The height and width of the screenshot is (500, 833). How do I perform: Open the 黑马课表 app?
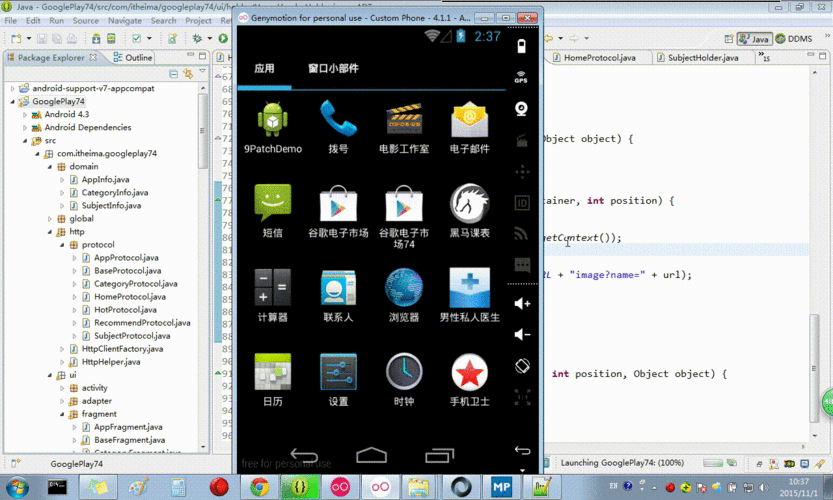(x=470, y=210)
